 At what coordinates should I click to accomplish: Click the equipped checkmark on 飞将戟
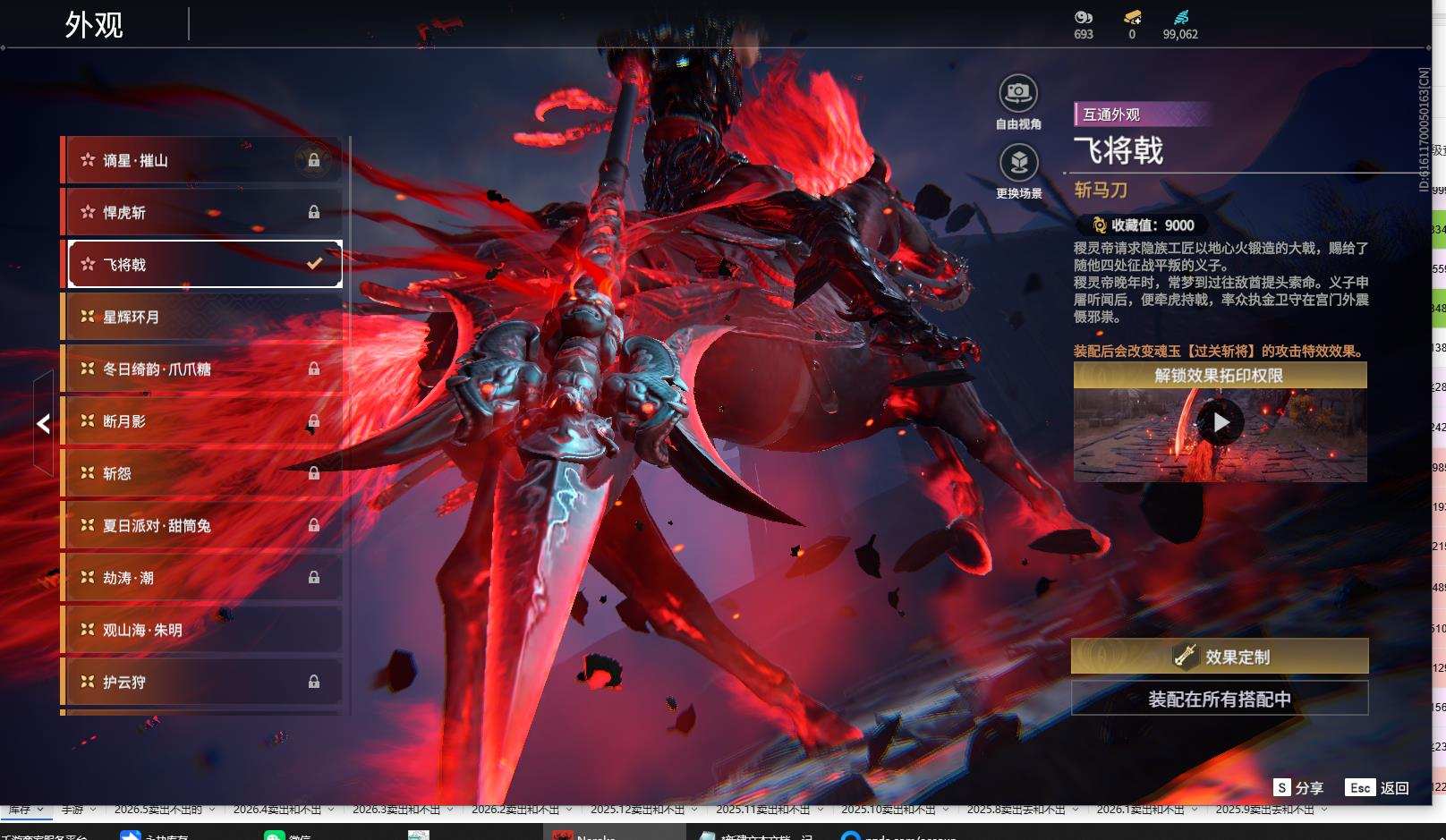pos(314,264)
